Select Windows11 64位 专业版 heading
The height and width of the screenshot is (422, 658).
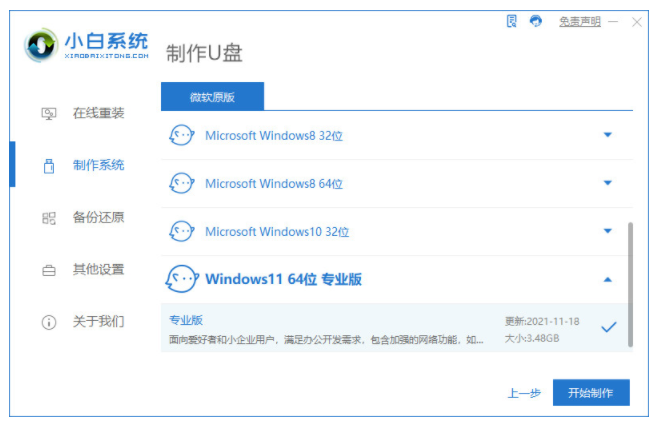pyautogui.click(x=283, y=279)
